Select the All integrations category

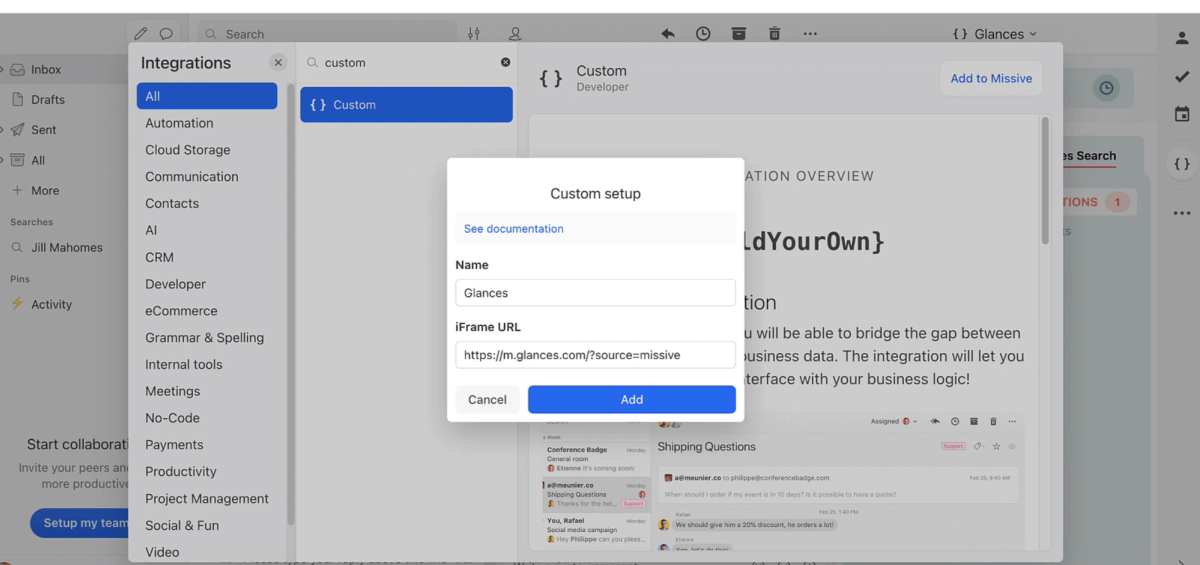click(x=207, y=96)
